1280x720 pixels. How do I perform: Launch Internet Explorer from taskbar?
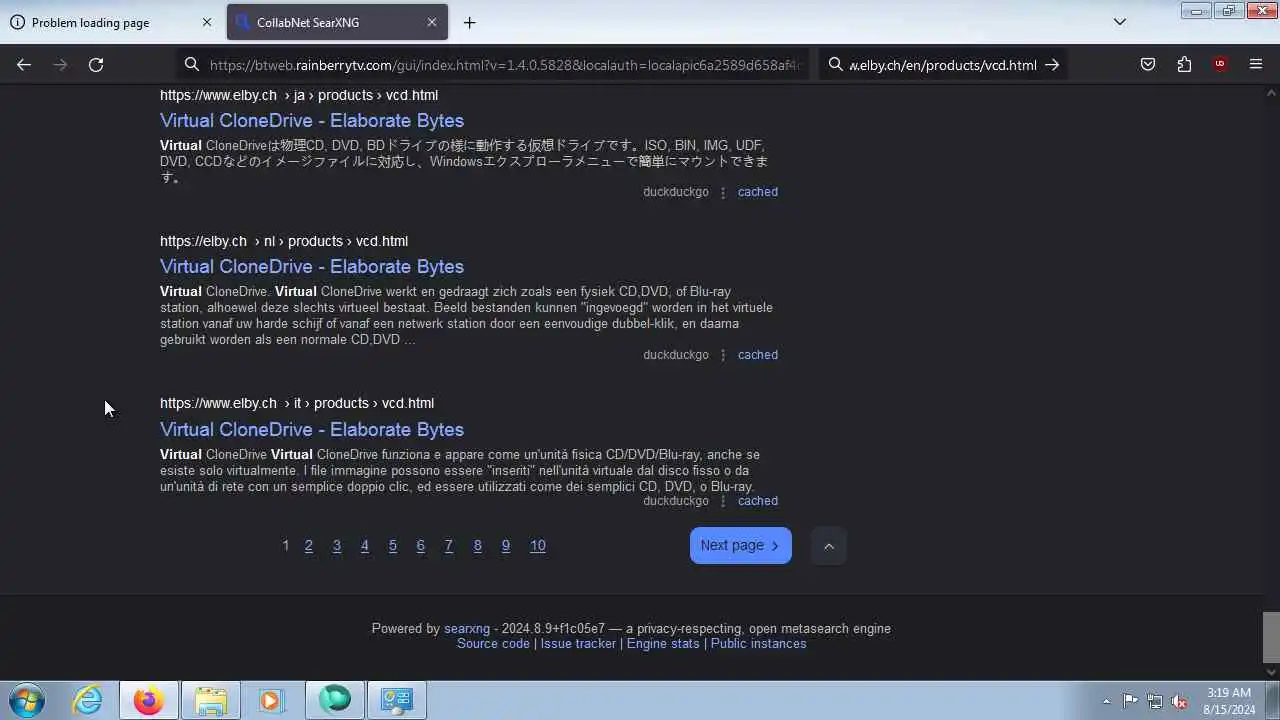(x=88, y=700)
